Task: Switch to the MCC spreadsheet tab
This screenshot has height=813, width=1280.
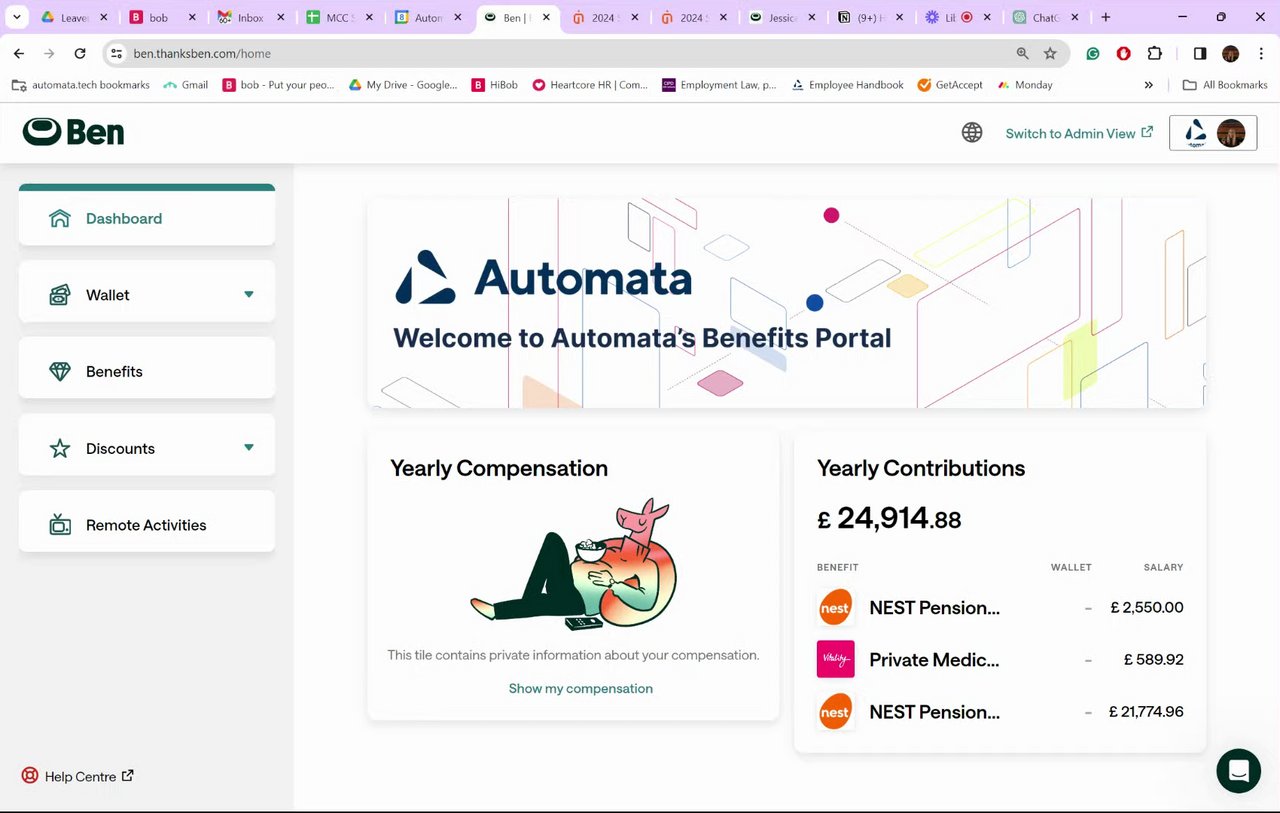Action: tap(338, 18)
